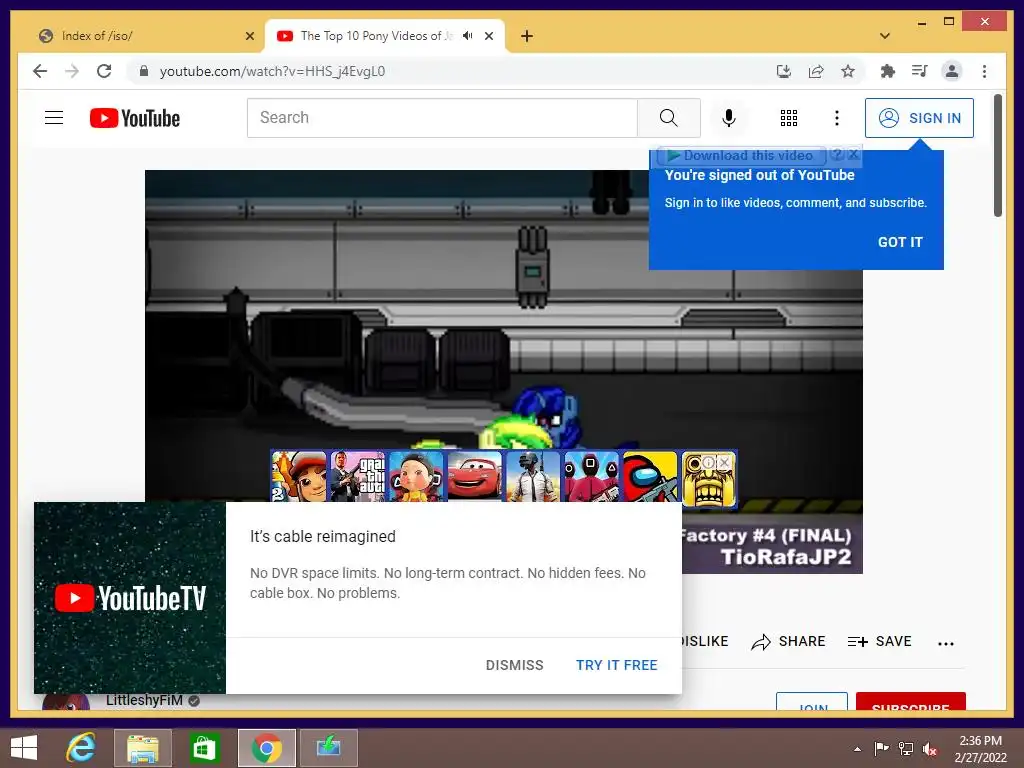Click GOT IT in the signed-out popup
1024x768 pixels.
coord(900,242)
